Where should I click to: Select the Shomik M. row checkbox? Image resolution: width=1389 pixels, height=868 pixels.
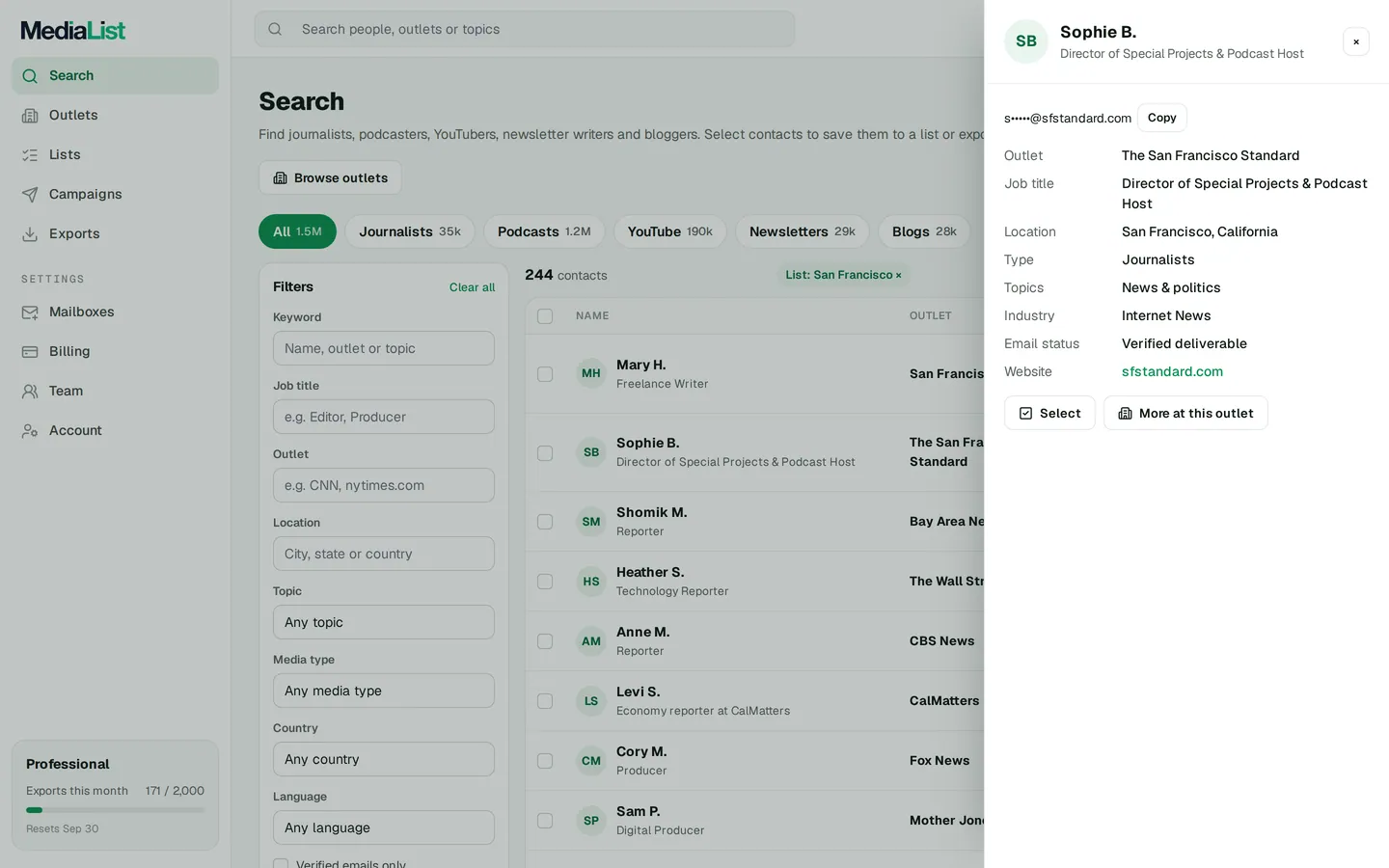click(x=545, y=522)
